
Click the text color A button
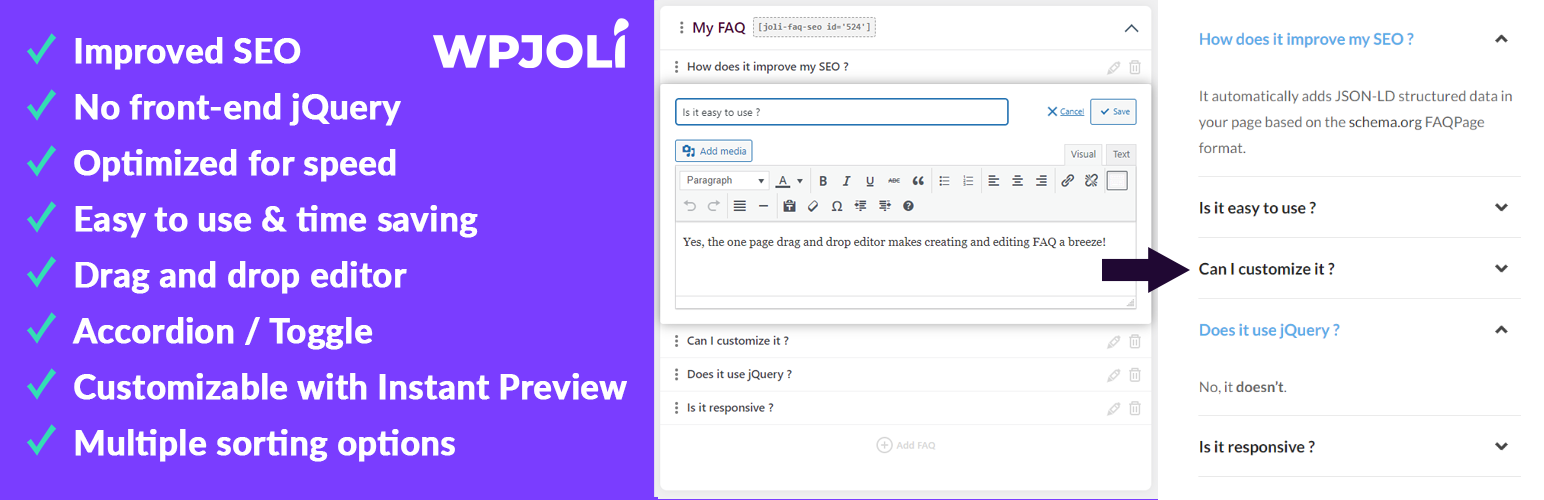click(783, 181)
